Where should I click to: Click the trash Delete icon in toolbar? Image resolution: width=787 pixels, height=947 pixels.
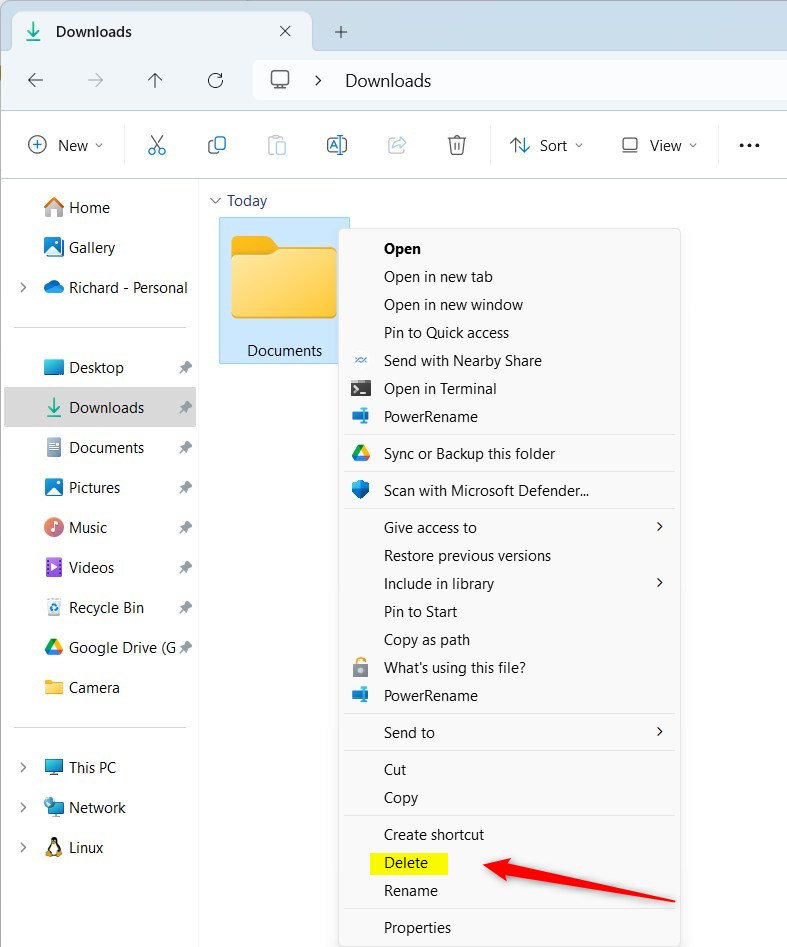[x=457, y=145]
